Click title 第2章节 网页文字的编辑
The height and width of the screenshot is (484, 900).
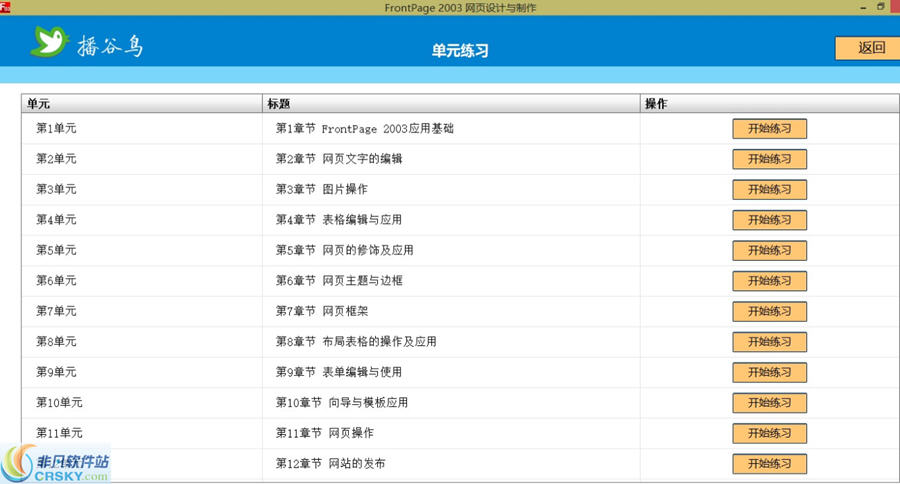pos(339,158)
